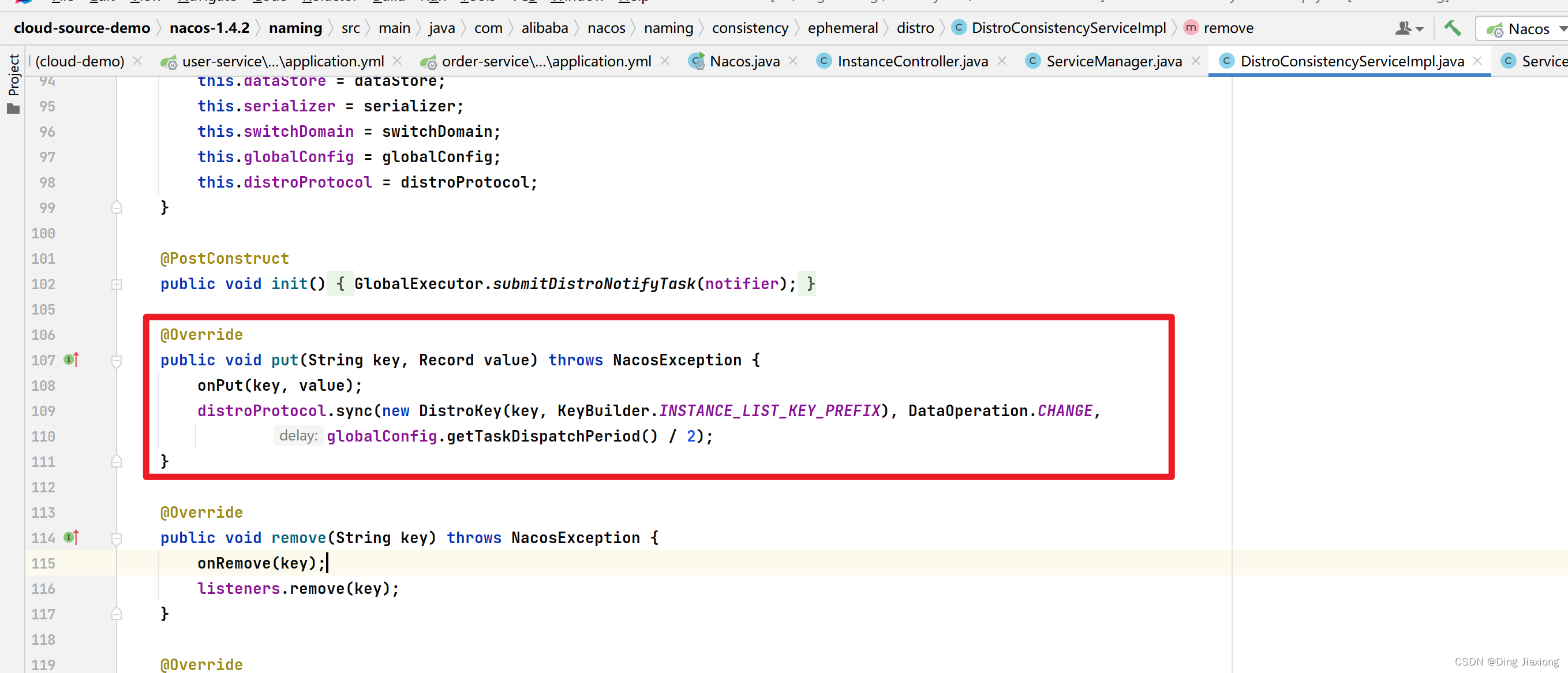Switch to the ServiceManager.java tab

[1113, 61]
